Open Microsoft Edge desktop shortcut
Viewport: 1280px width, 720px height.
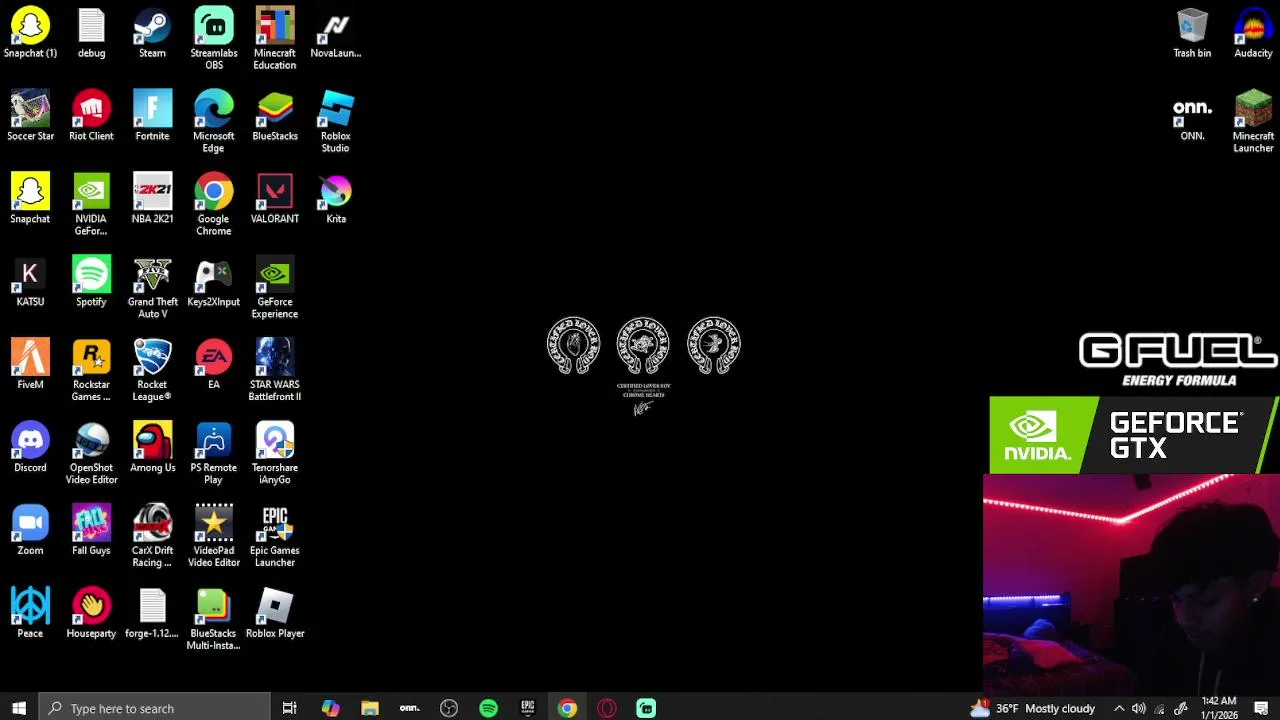click(213, 122)
